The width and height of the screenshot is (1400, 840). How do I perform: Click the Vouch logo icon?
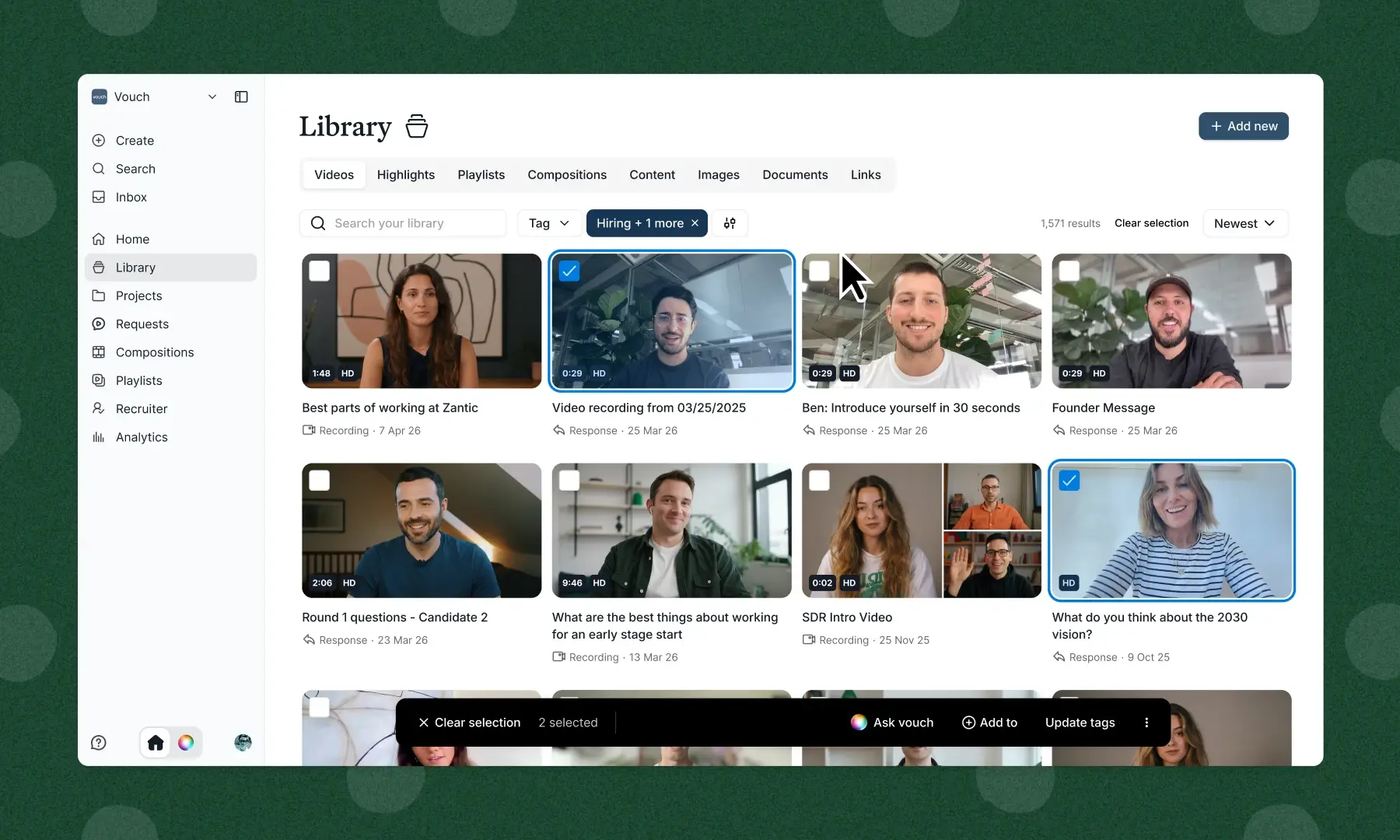pos(100,96)
